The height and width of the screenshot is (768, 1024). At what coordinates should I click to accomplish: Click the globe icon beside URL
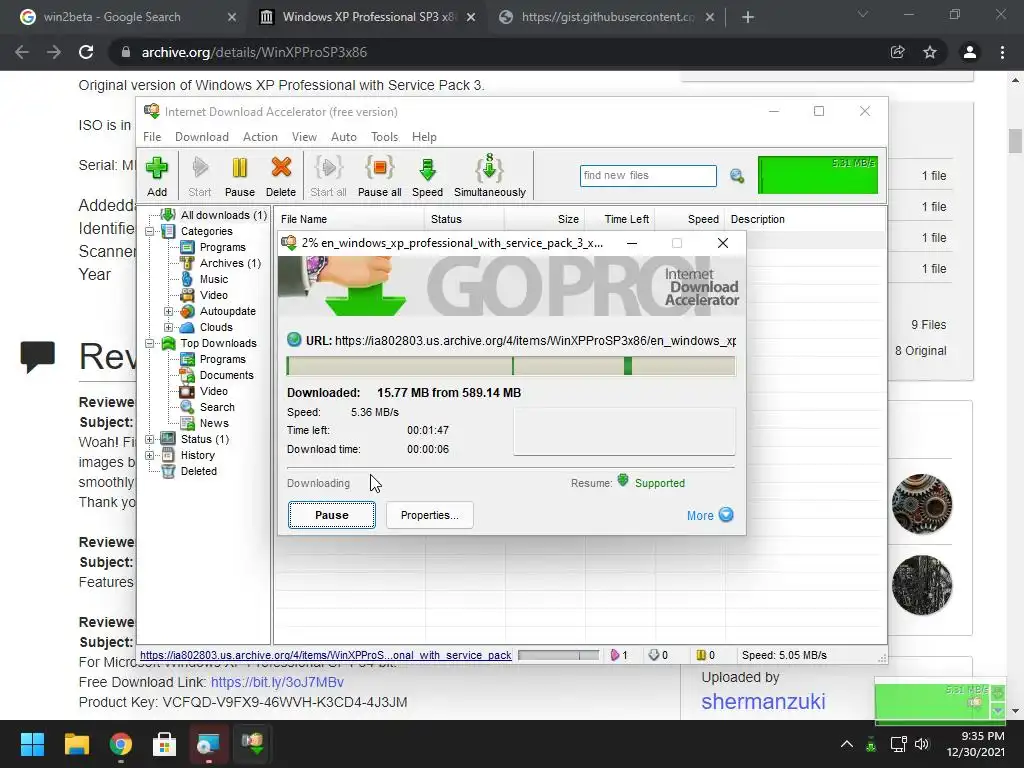[294, 340]
